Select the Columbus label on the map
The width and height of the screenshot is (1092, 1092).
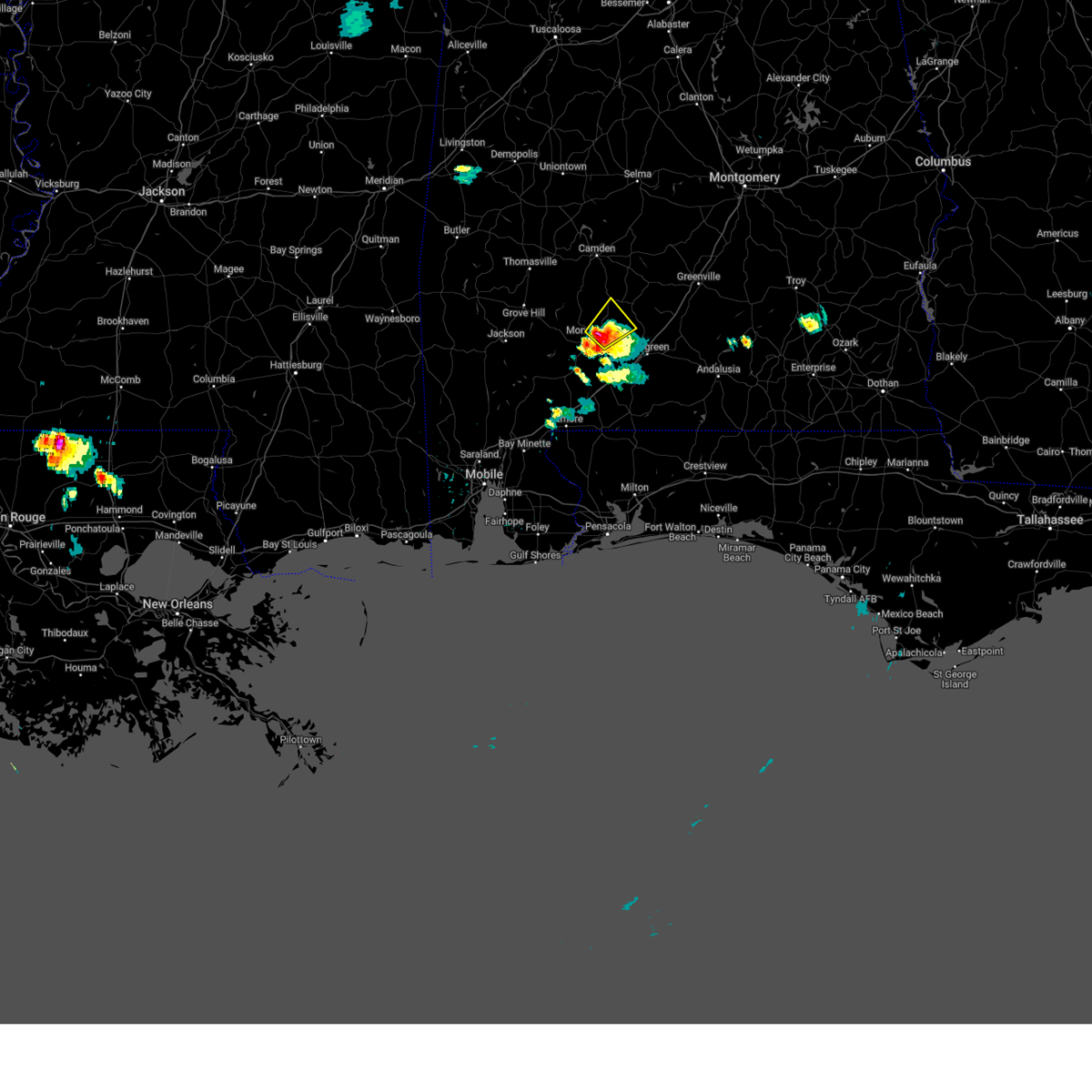943,161
